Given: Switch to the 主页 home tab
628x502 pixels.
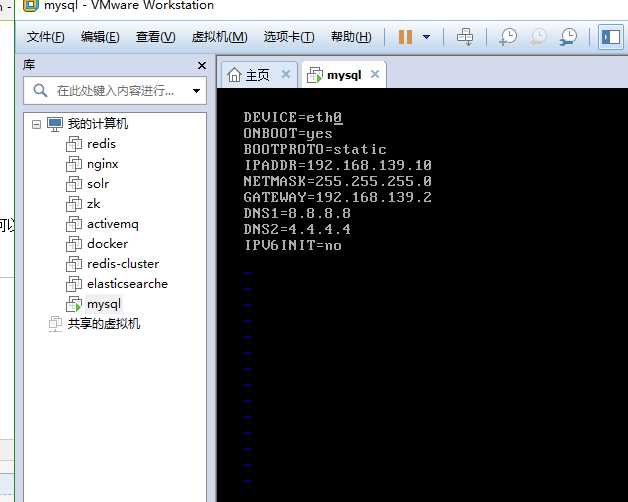Looking at the screenshot, I should pos(258,75).
